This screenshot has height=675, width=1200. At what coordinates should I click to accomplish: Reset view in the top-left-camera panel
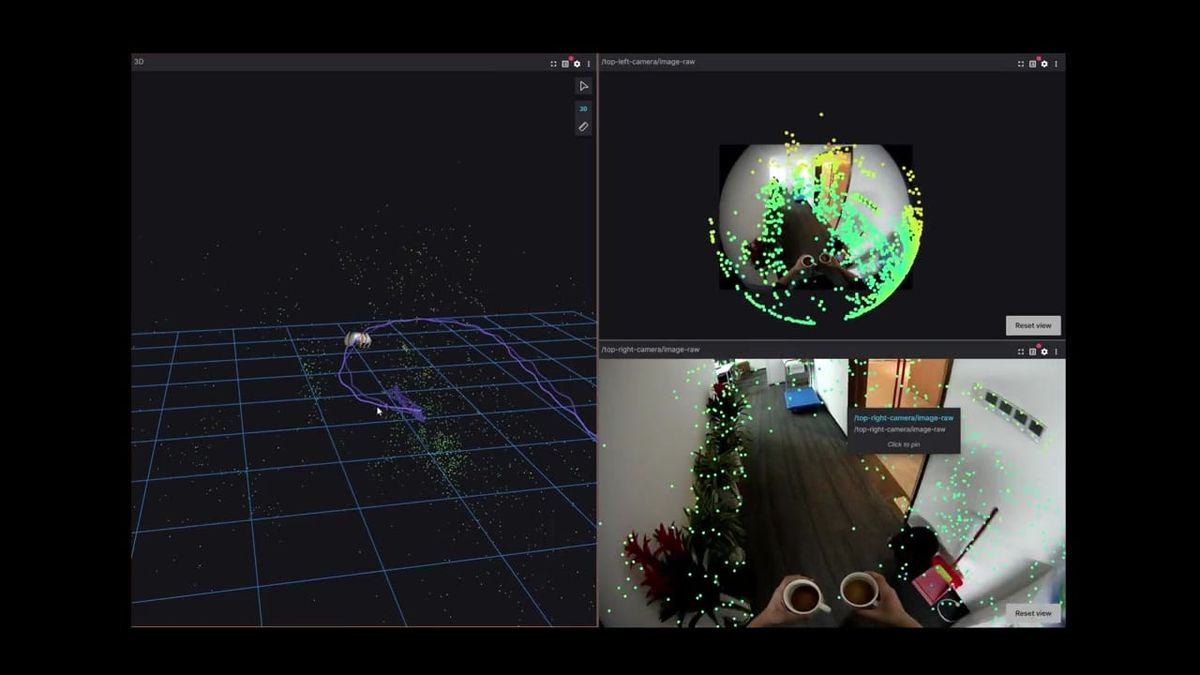pos(1033,325)
